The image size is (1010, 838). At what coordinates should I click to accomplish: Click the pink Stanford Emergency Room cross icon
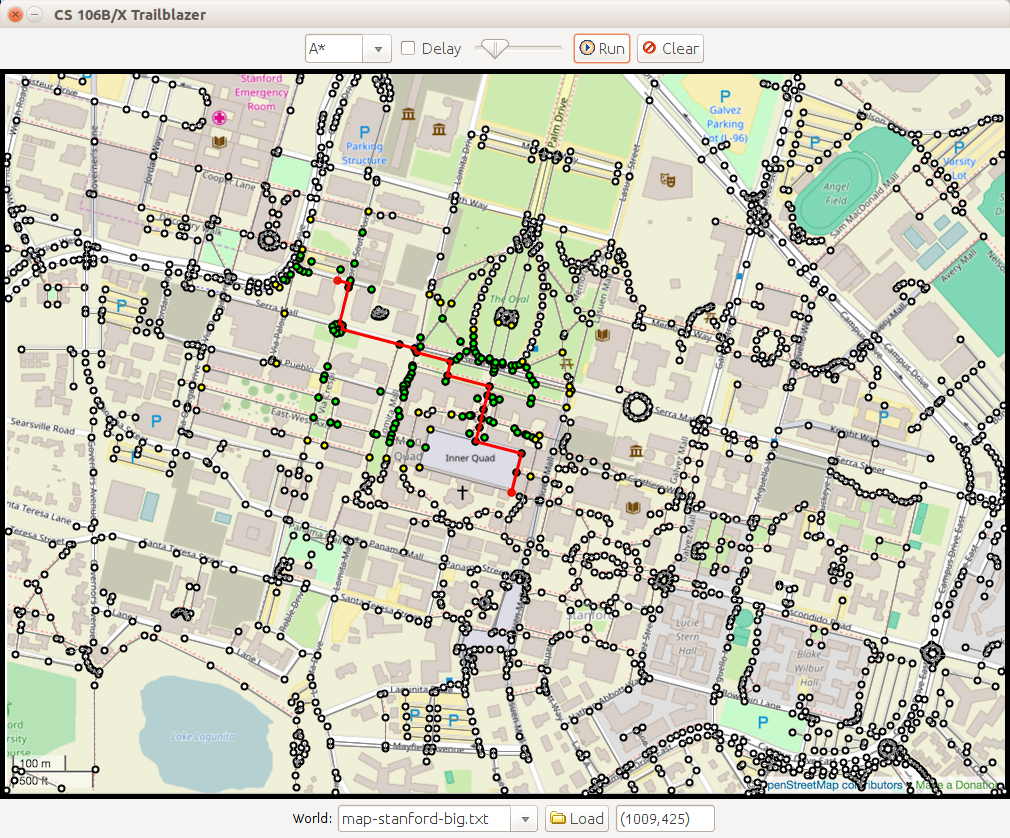[x=219, y=118]
